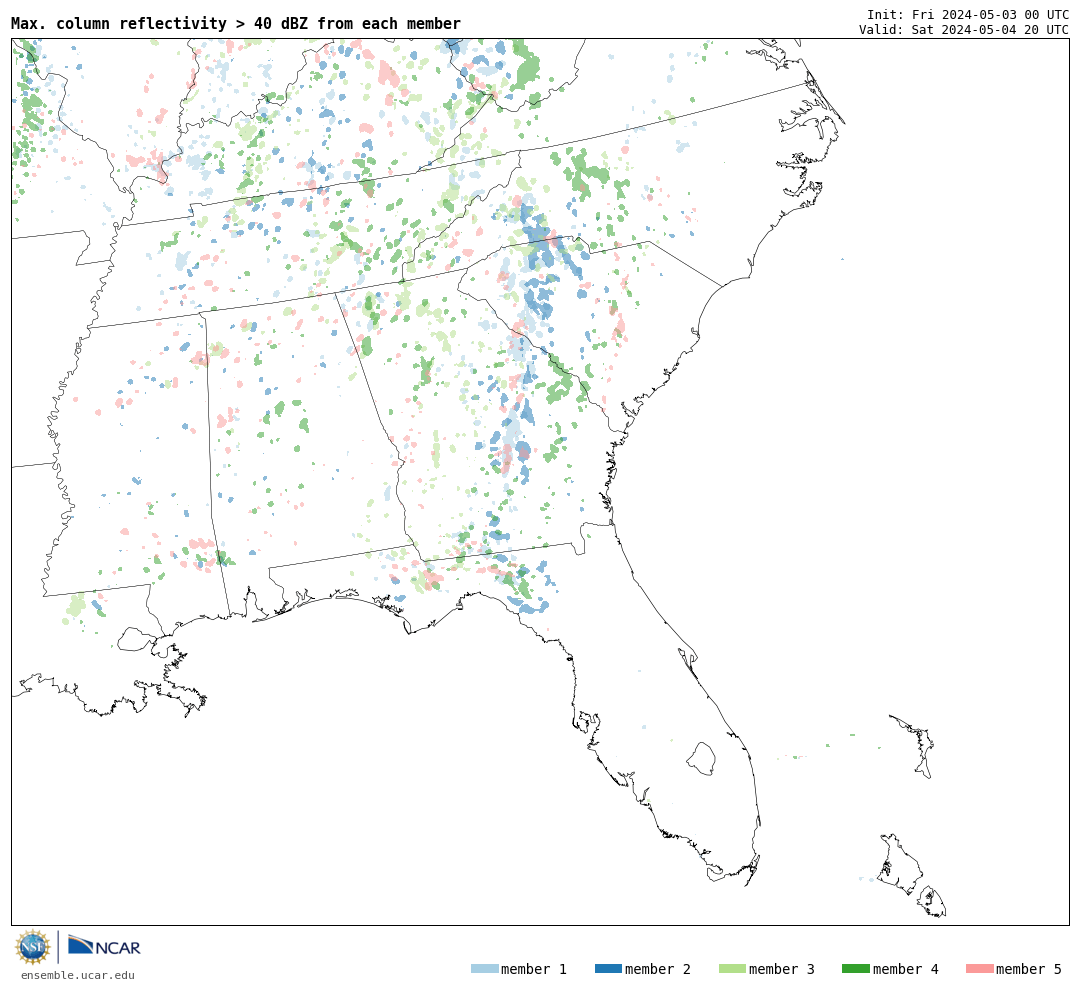Click the 'Init: Fri 2024-05-03 00 UTC' text
1080x988 pixels.
click(968, 14)
